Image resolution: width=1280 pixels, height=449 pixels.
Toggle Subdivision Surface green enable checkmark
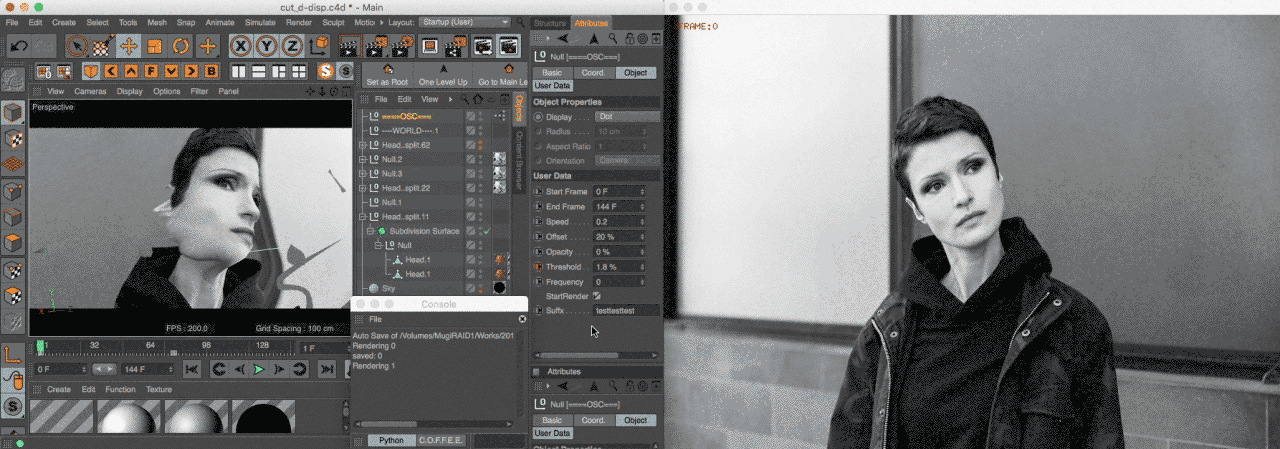tap(486, 231)
